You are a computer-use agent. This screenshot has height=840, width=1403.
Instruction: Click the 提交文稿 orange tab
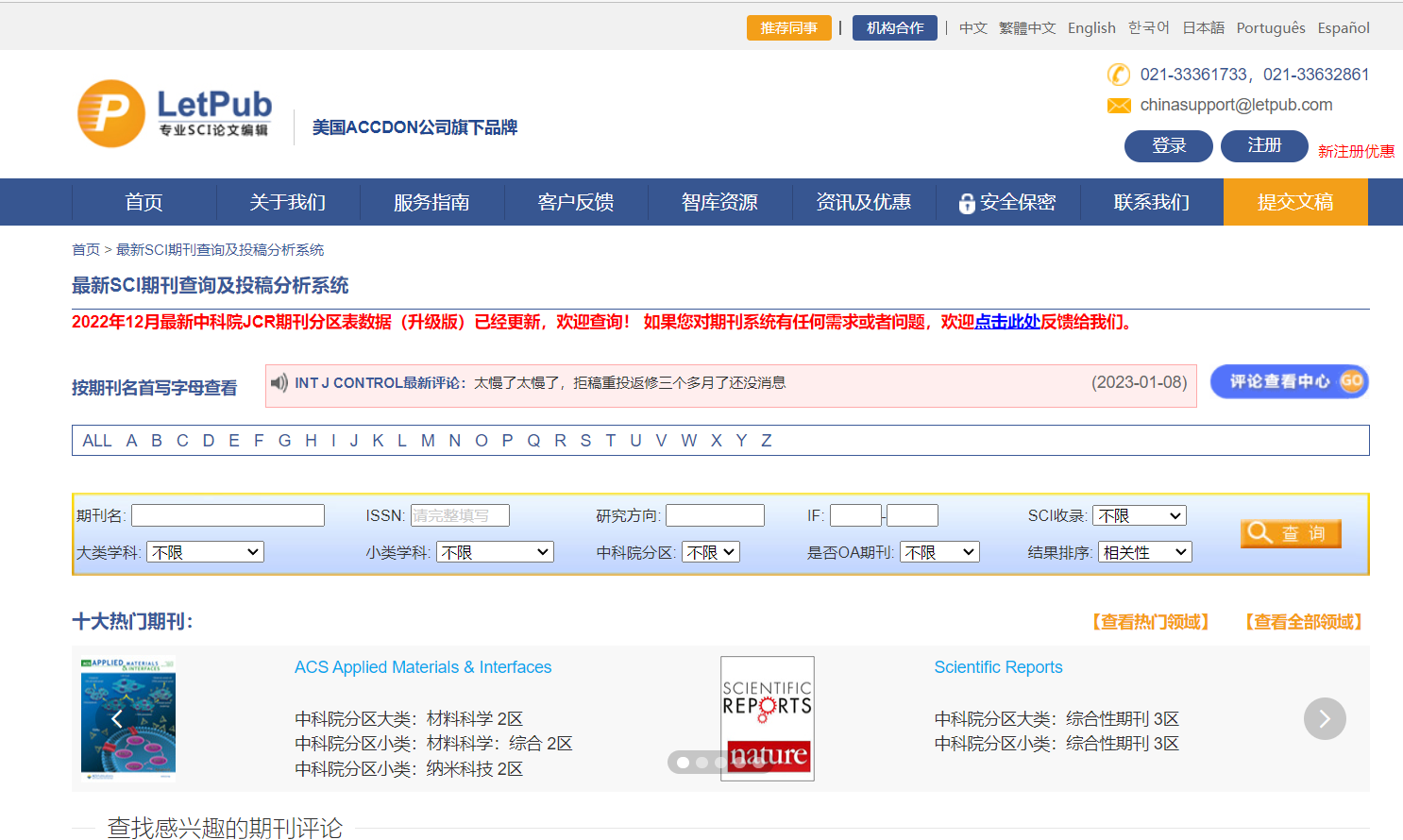tap(1295, 202)
